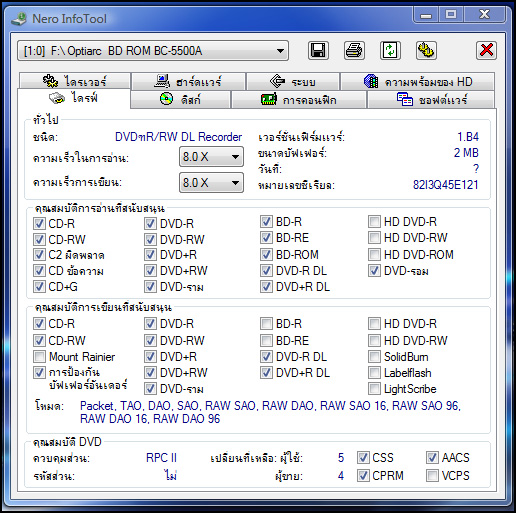Open the ซอฟต์แวร์ tab
516x513 pixels.
pos(431,99)
